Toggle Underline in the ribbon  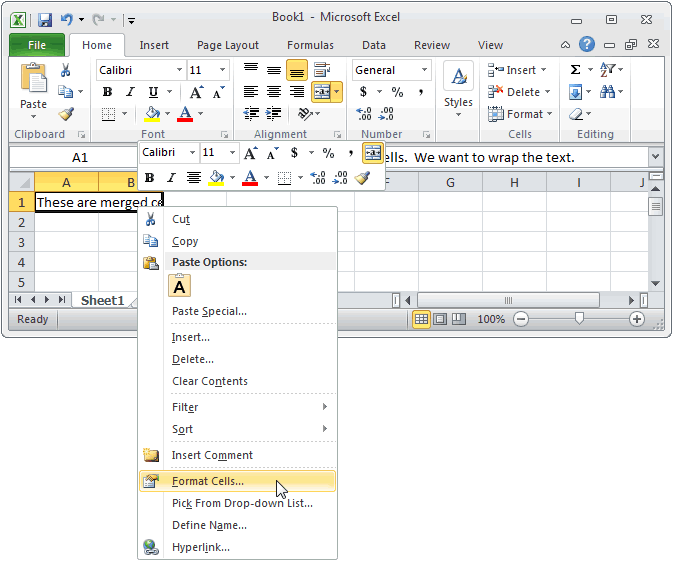[x=153, y=92]
